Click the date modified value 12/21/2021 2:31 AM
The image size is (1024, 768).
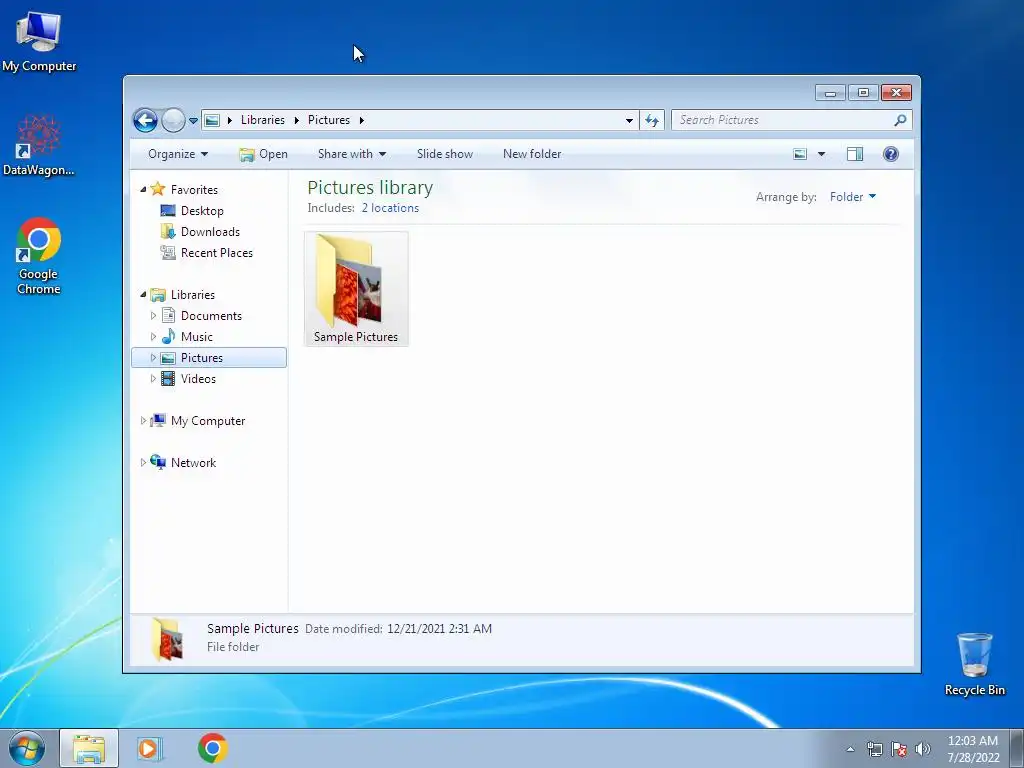click(x=439, y=629)
